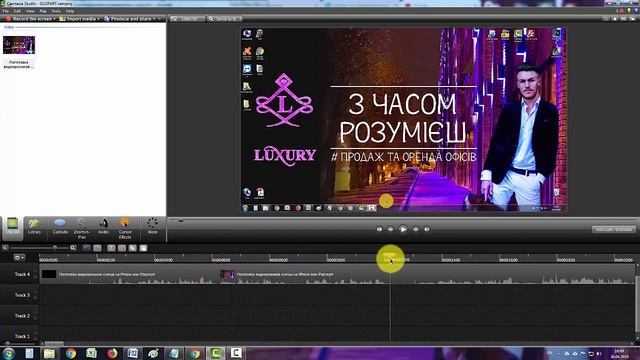Click Produce and share button

(128, 19)
